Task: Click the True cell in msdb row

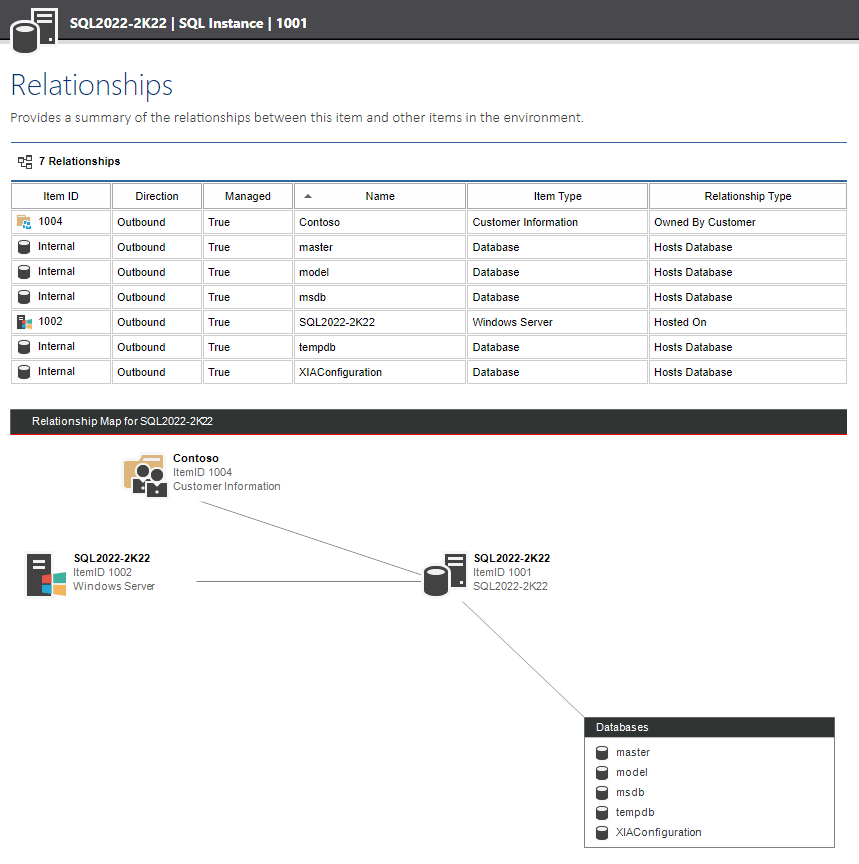Action: coord(248,297)
